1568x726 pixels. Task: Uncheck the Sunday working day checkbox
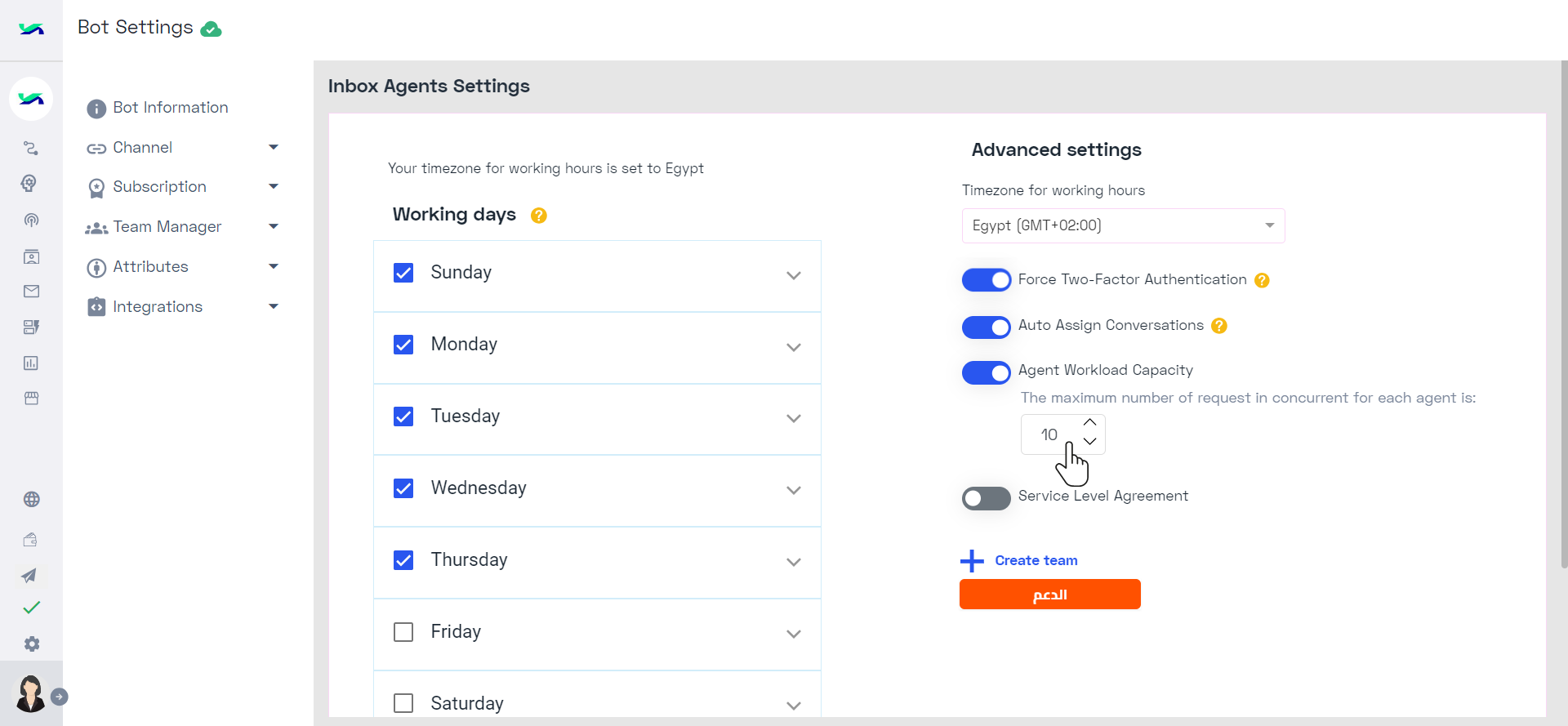(x=403, y=273)
